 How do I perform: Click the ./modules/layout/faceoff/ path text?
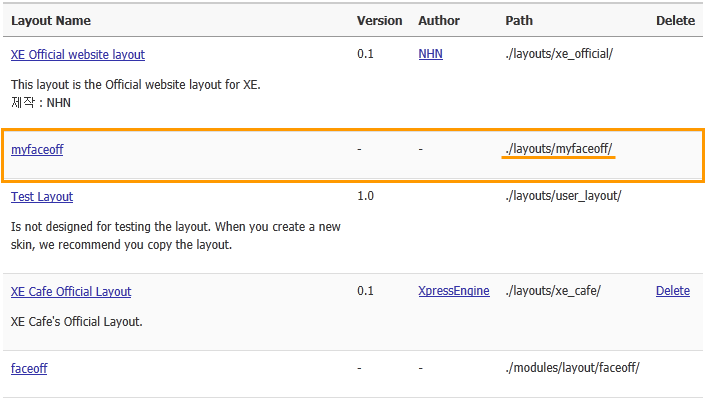(572, 368)
